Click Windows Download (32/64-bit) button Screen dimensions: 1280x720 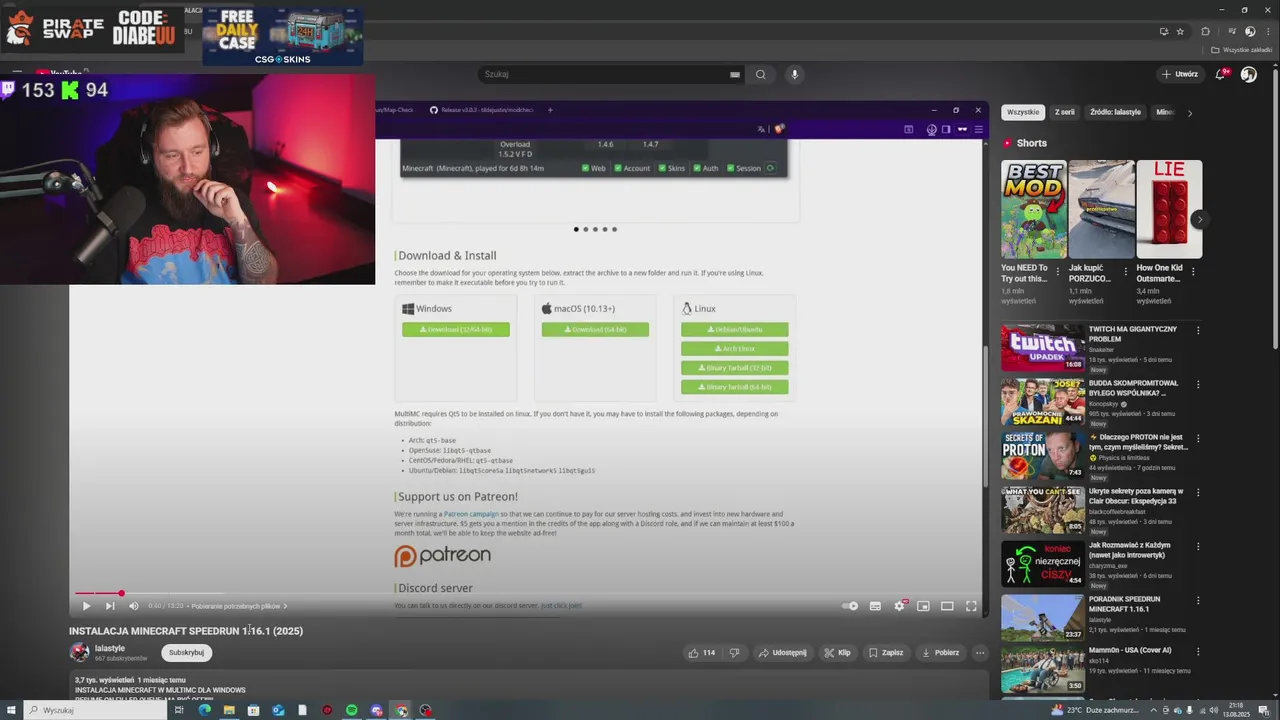(x=456, y=330)
